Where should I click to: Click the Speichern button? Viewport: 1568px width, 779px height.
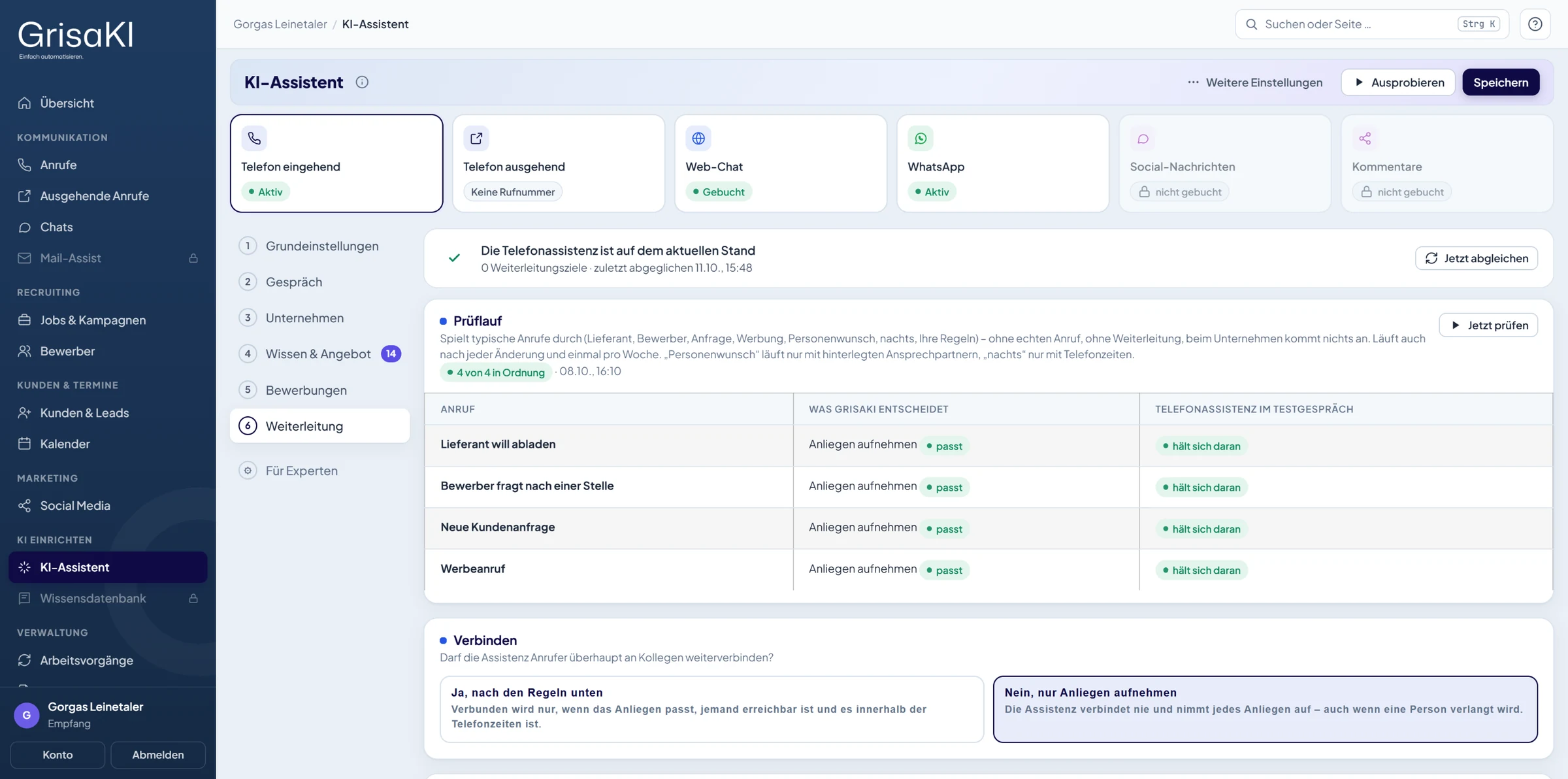[x=1501, y=82]
